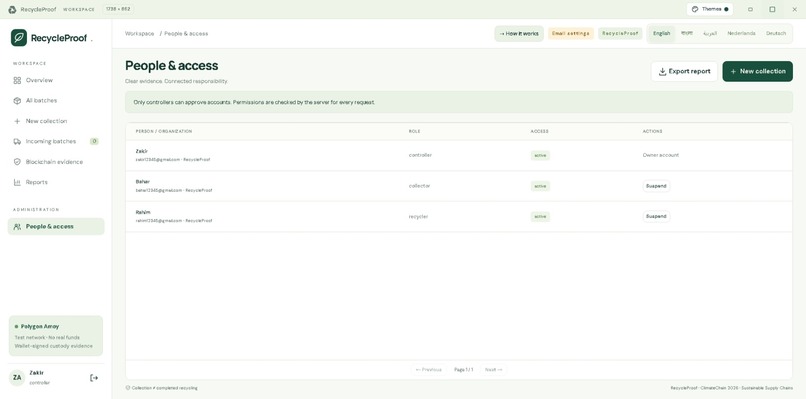Click the People & access users icon
Screen dimensions: 806x399
pos(17,226)
